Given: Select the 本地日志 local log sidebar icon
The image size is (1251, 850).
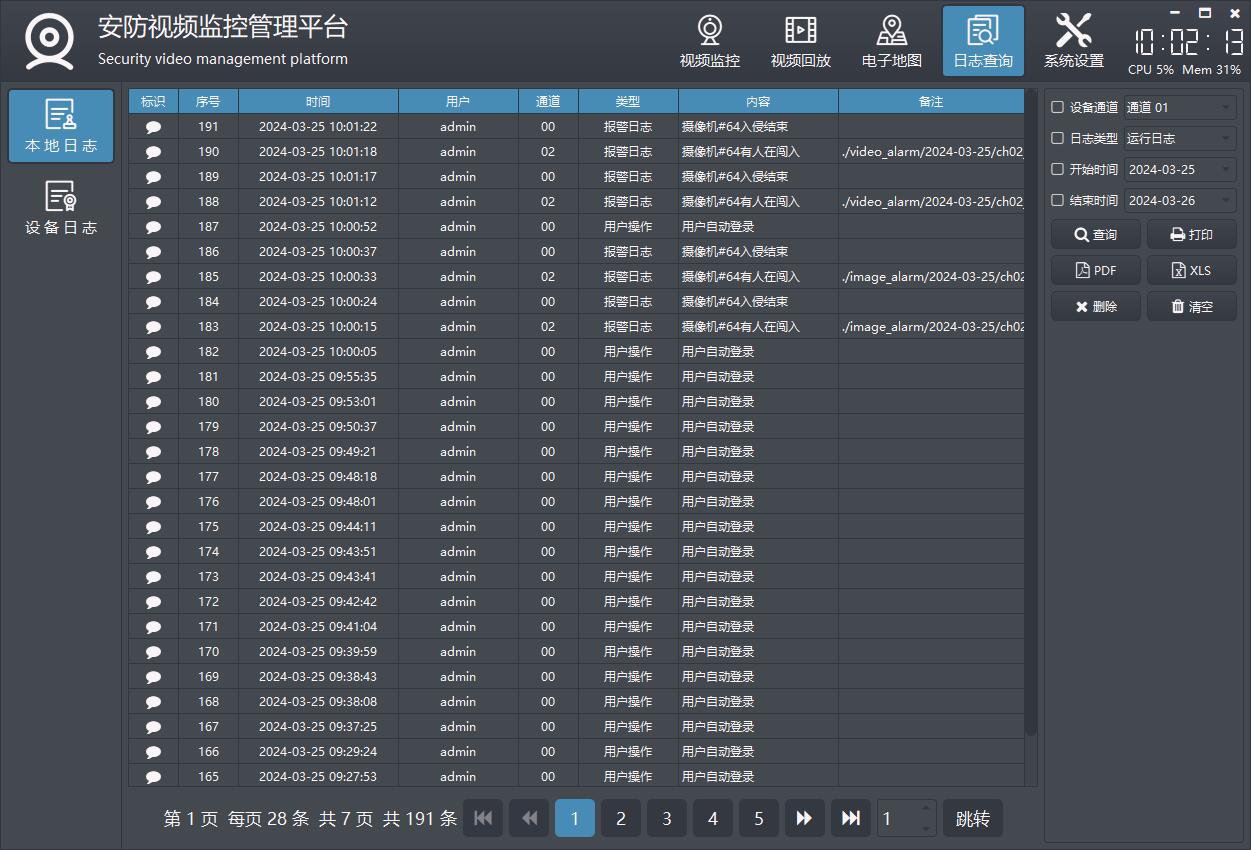Looking at the screenshot, I should [61, 126].
